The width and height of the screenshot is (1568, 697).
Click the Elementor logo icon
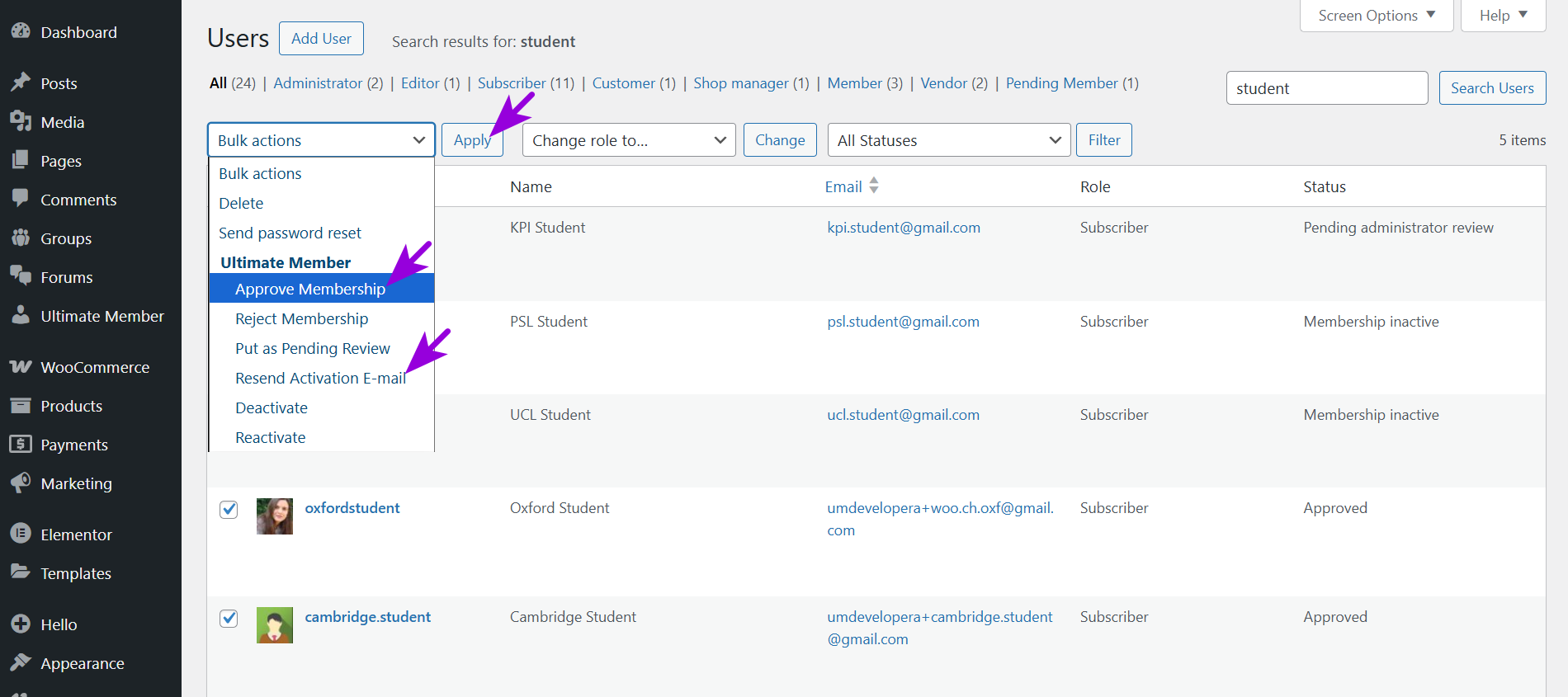click(21, 535)
